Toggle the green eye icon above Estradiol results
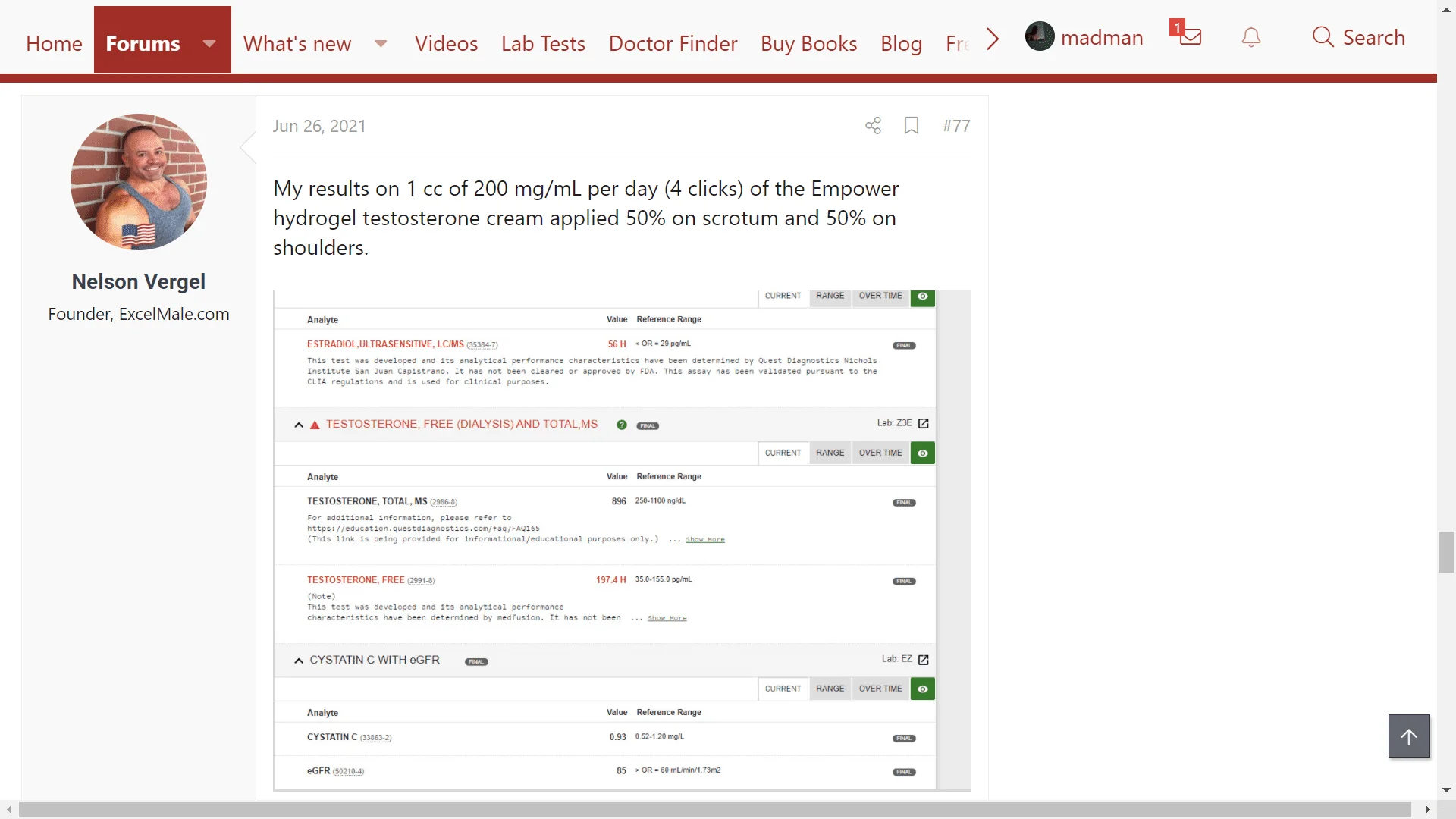 point(922,297)
